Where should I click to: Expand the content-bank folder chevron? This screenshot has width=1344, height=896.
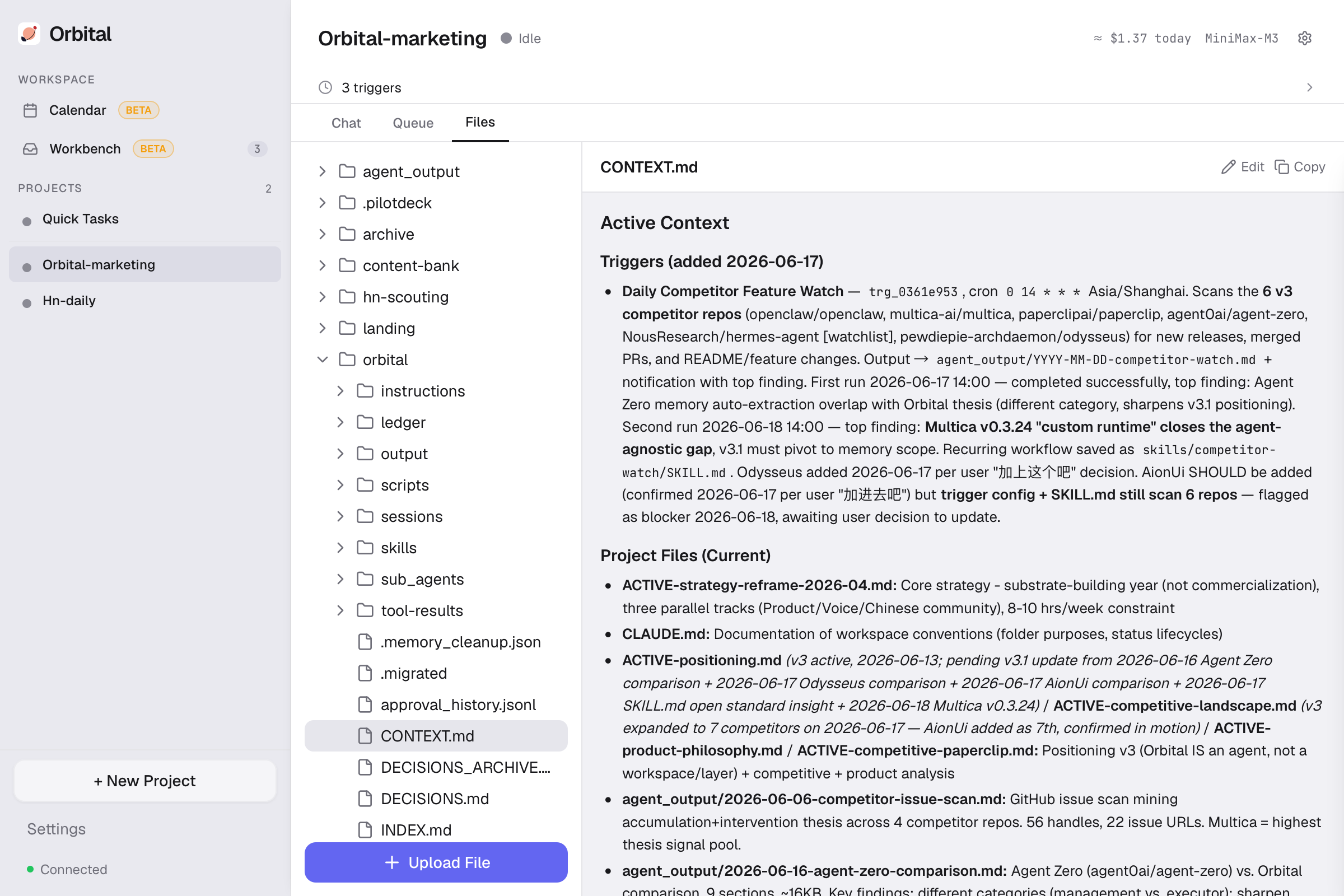pyautogui.click(x=323, y=265)
